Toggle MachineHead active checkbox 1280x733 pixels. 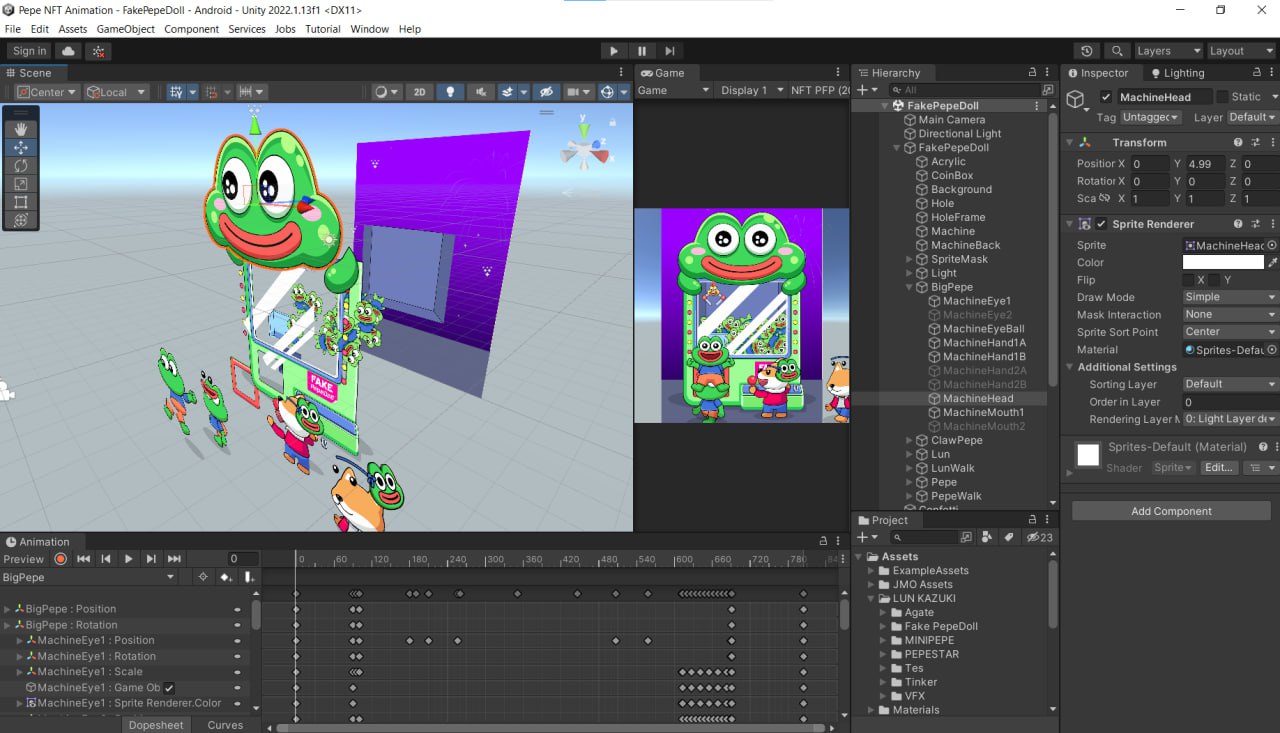(1105, 97)
